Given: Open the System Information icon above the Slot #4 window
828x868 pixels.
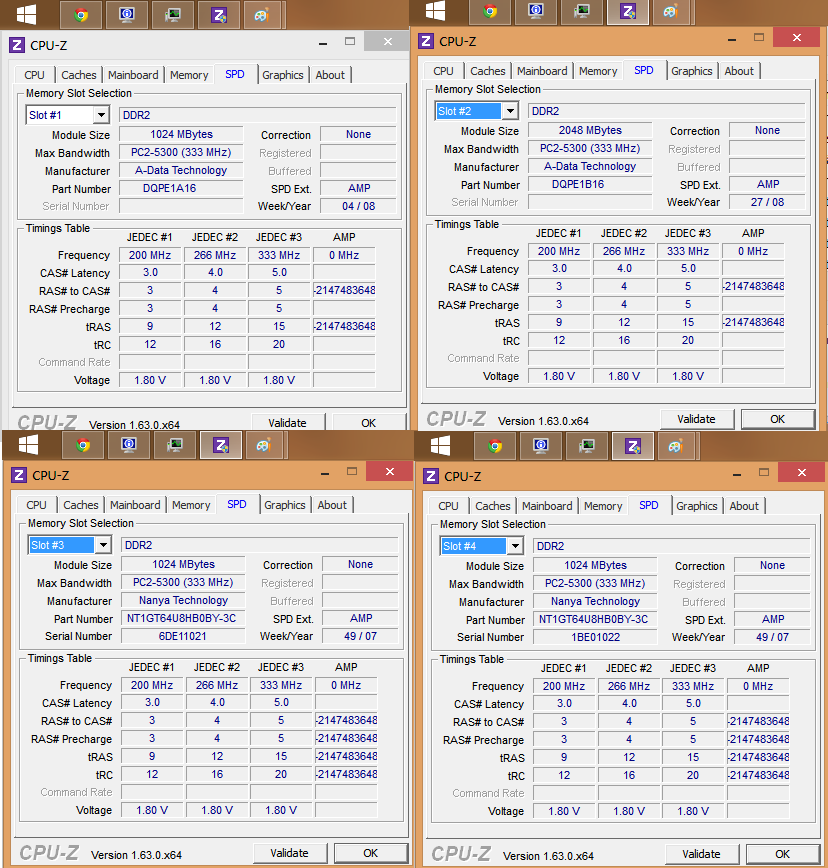Looking at the screenshot, I should 541,446.
